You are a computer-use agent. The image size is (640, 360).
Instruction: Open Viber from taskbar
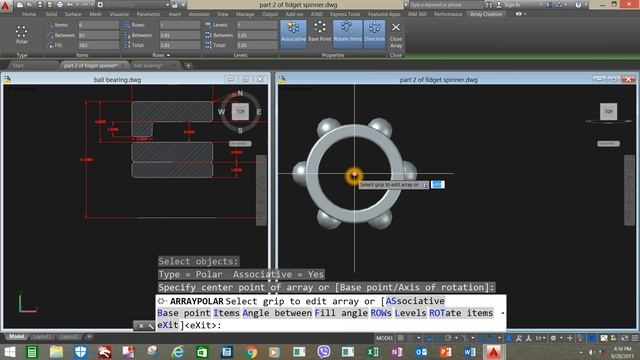pos(323,352)
